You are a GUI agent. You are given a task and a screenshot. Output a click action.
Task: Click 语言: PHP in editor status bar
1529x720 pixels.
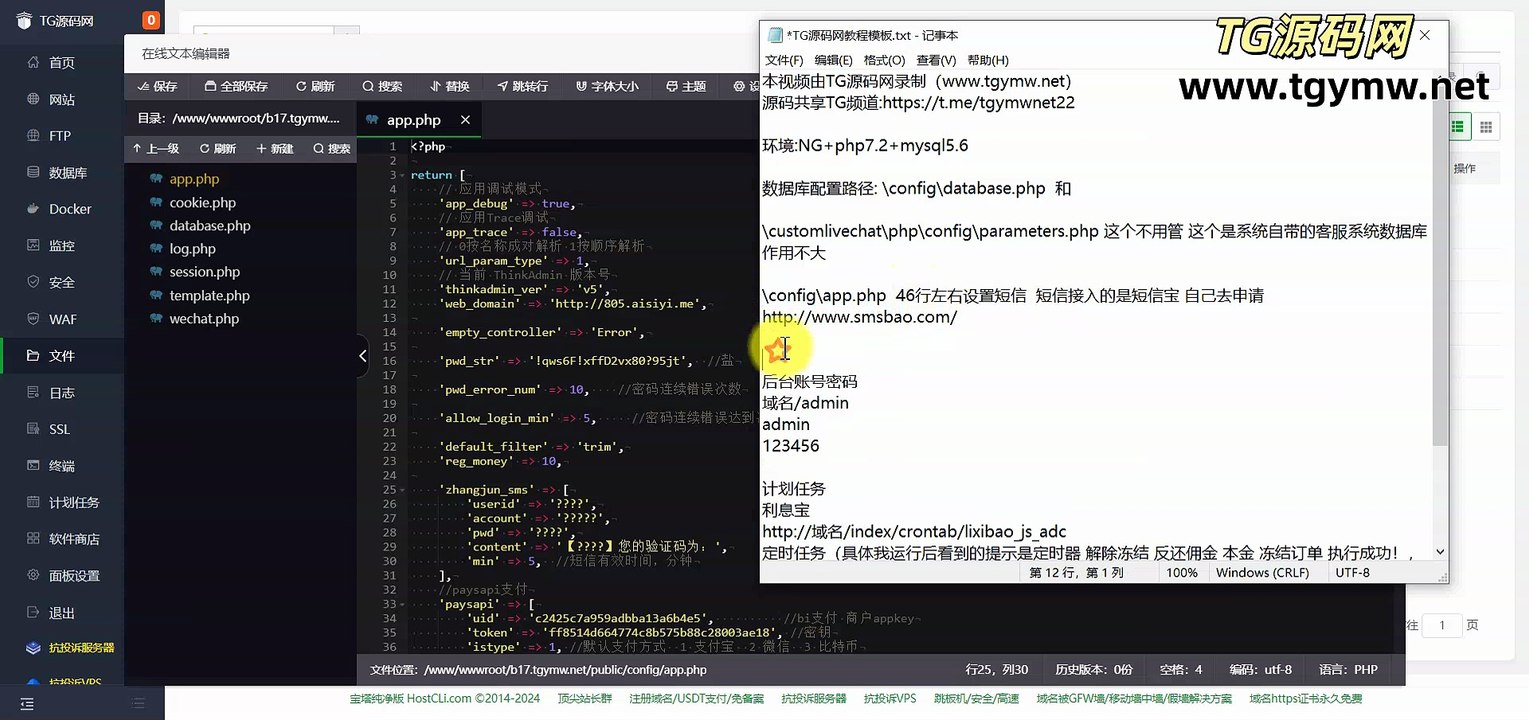(x=1348, y=670)
